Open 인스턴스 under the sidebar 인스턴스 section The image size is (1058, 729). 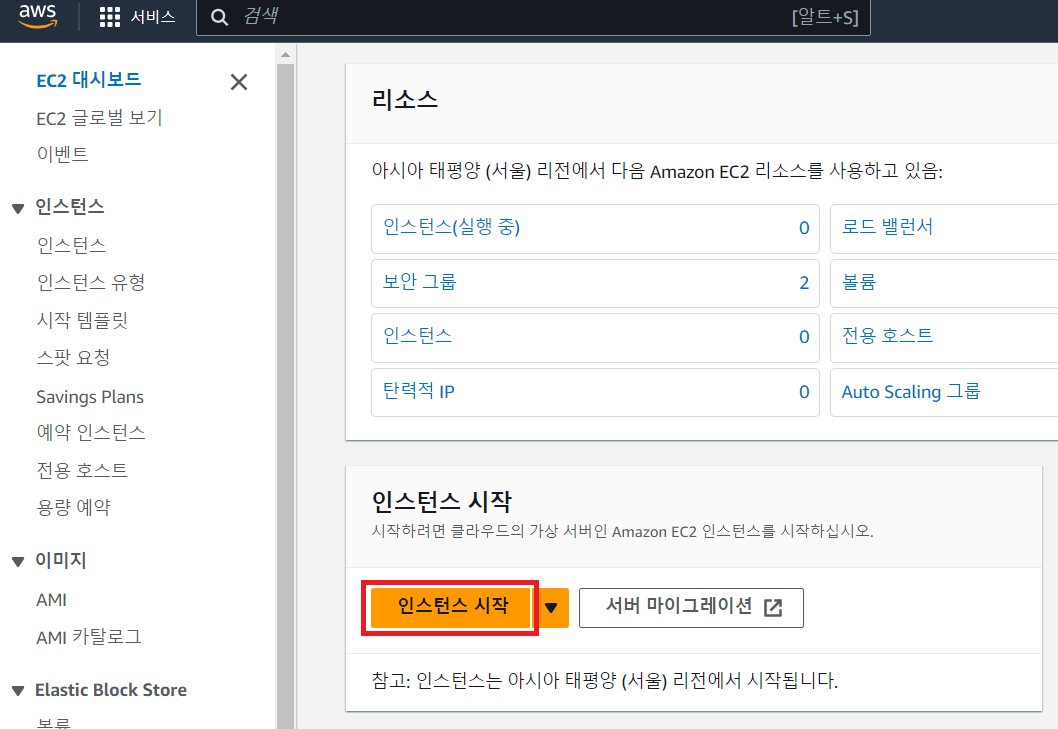71,245
